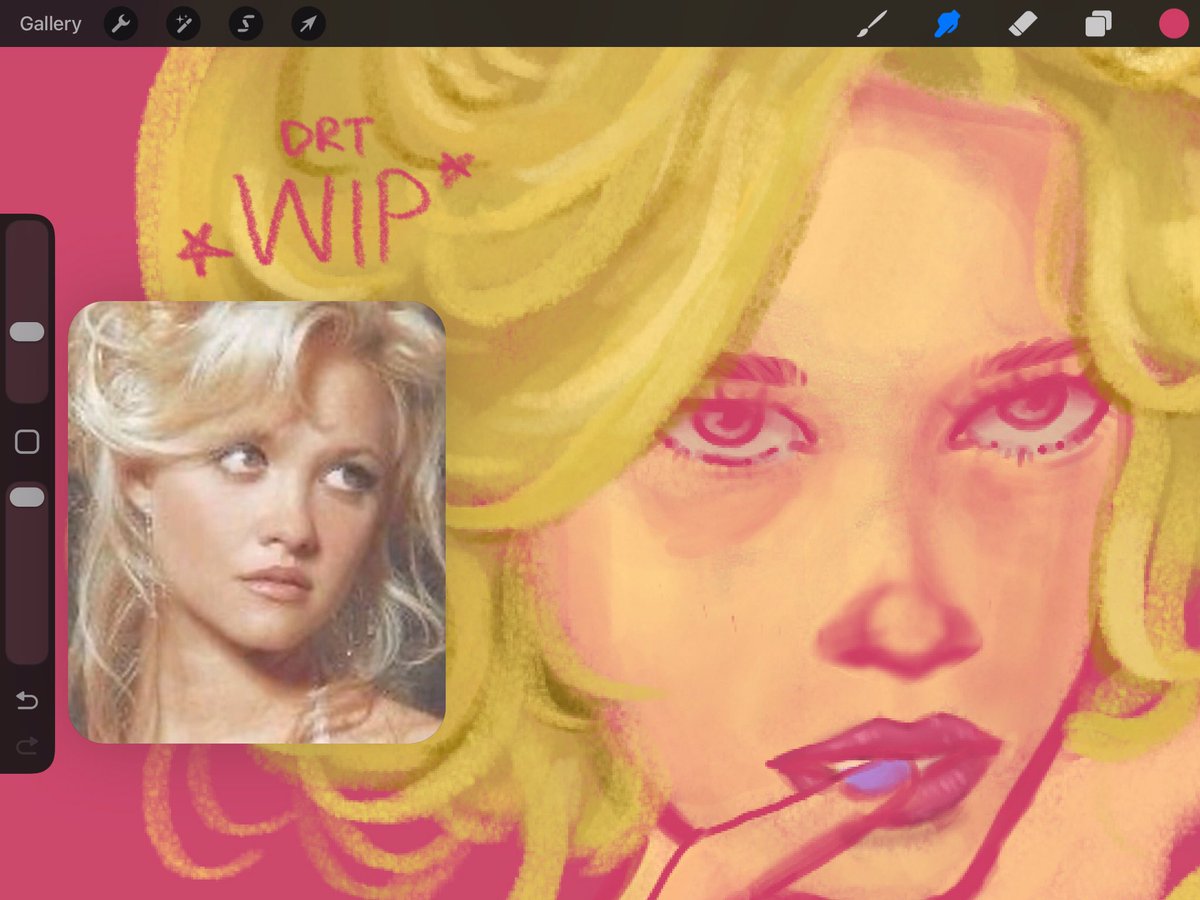Undo the last stroke
Viewport: 1200px width, 900px height.
(27, 701)
